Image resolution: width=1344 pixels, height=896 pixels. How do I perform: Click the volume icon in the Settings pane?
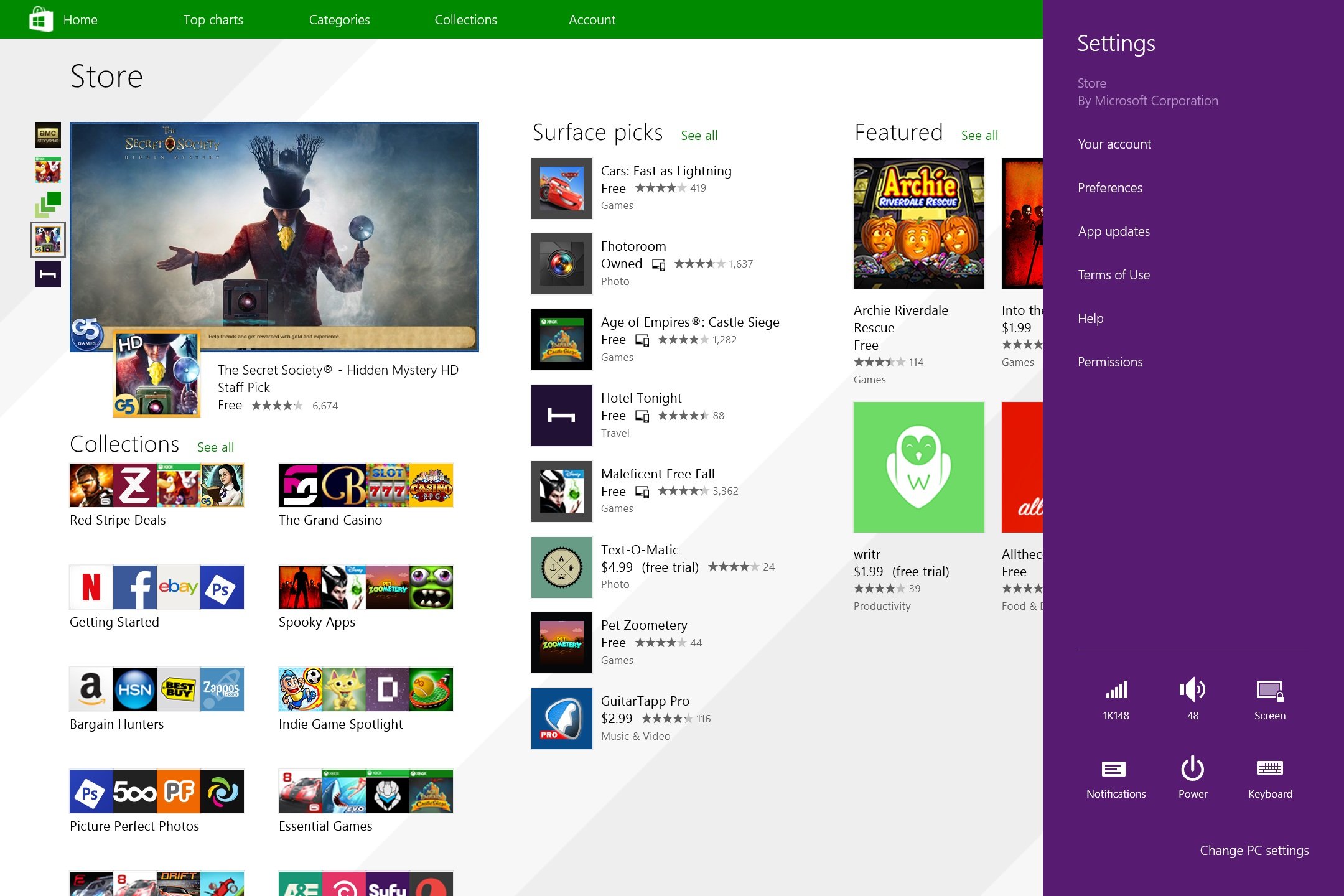1192,691
